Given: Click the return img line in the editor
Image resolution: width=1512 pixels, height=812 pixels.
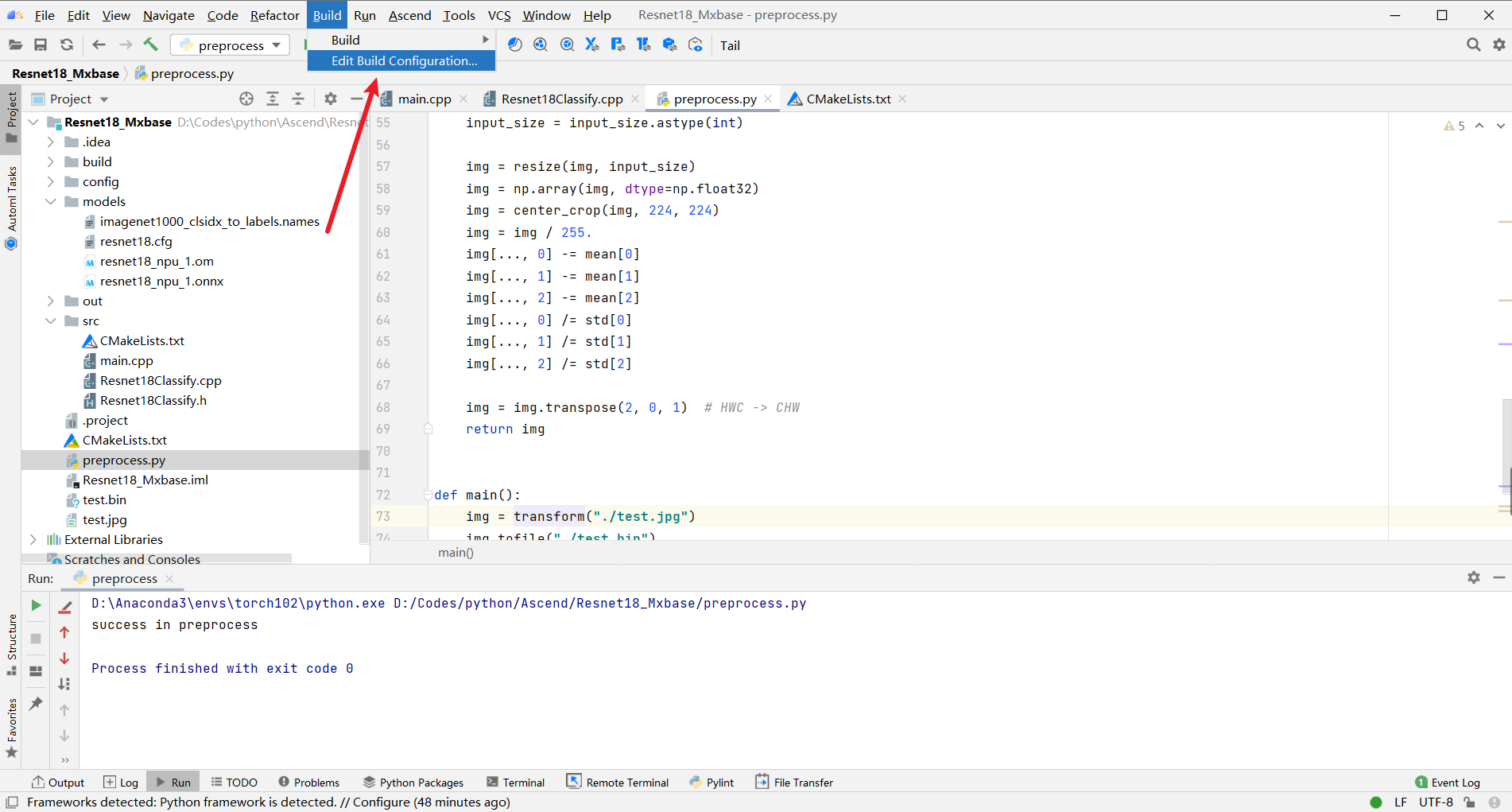Looking at the screenshot, I should (506, 429).
